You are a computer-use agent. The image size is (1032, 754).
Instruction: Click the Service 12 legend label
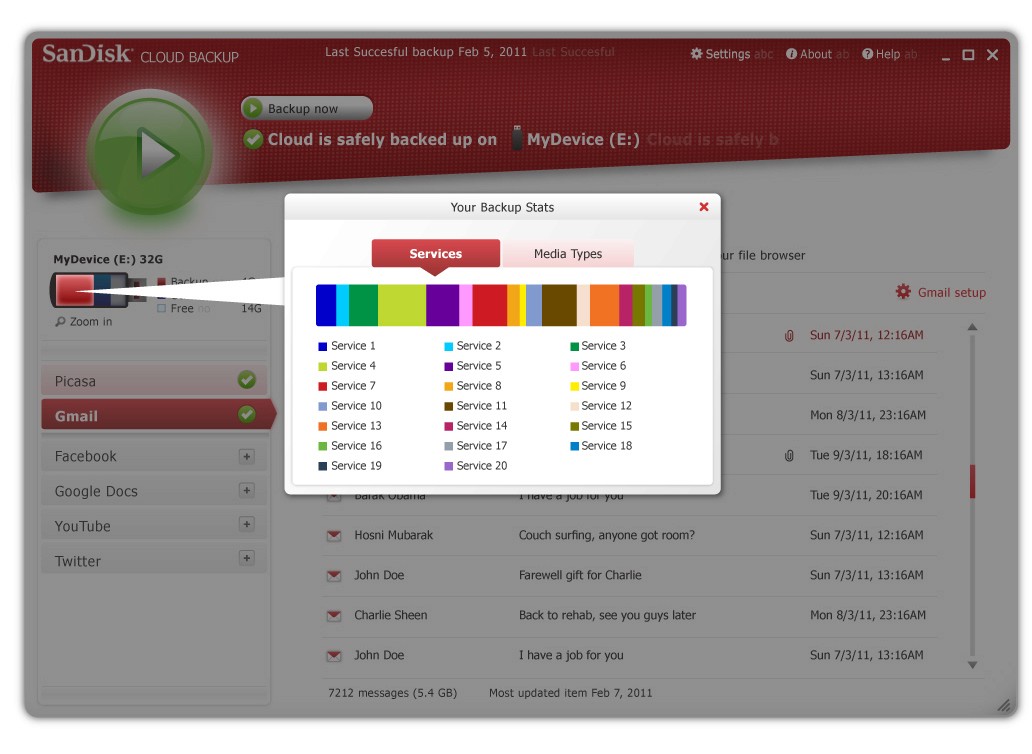tap(606, 406)
